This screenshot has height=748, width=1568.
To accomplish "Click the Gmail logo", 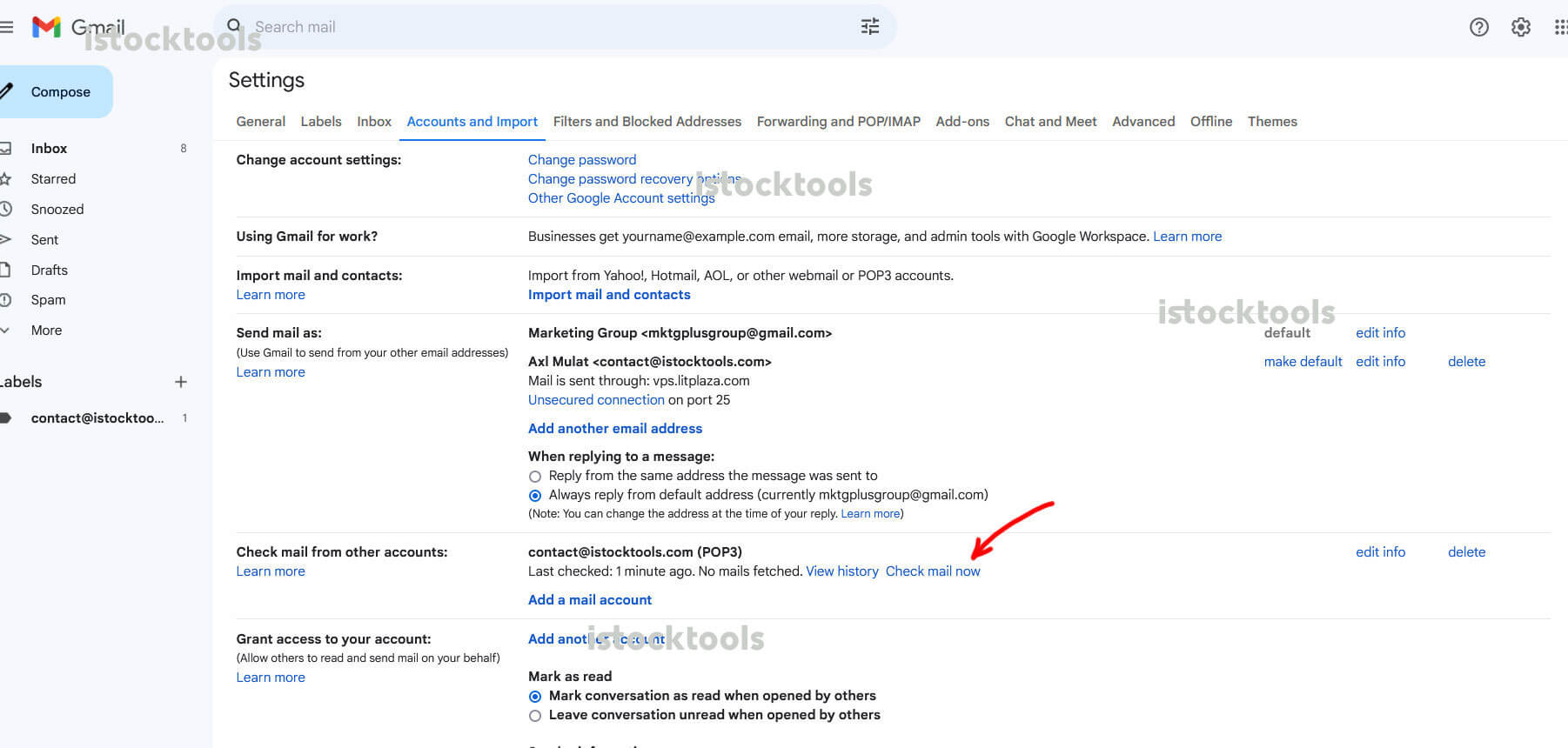I will pyautogui.click(x=78, y=27).
